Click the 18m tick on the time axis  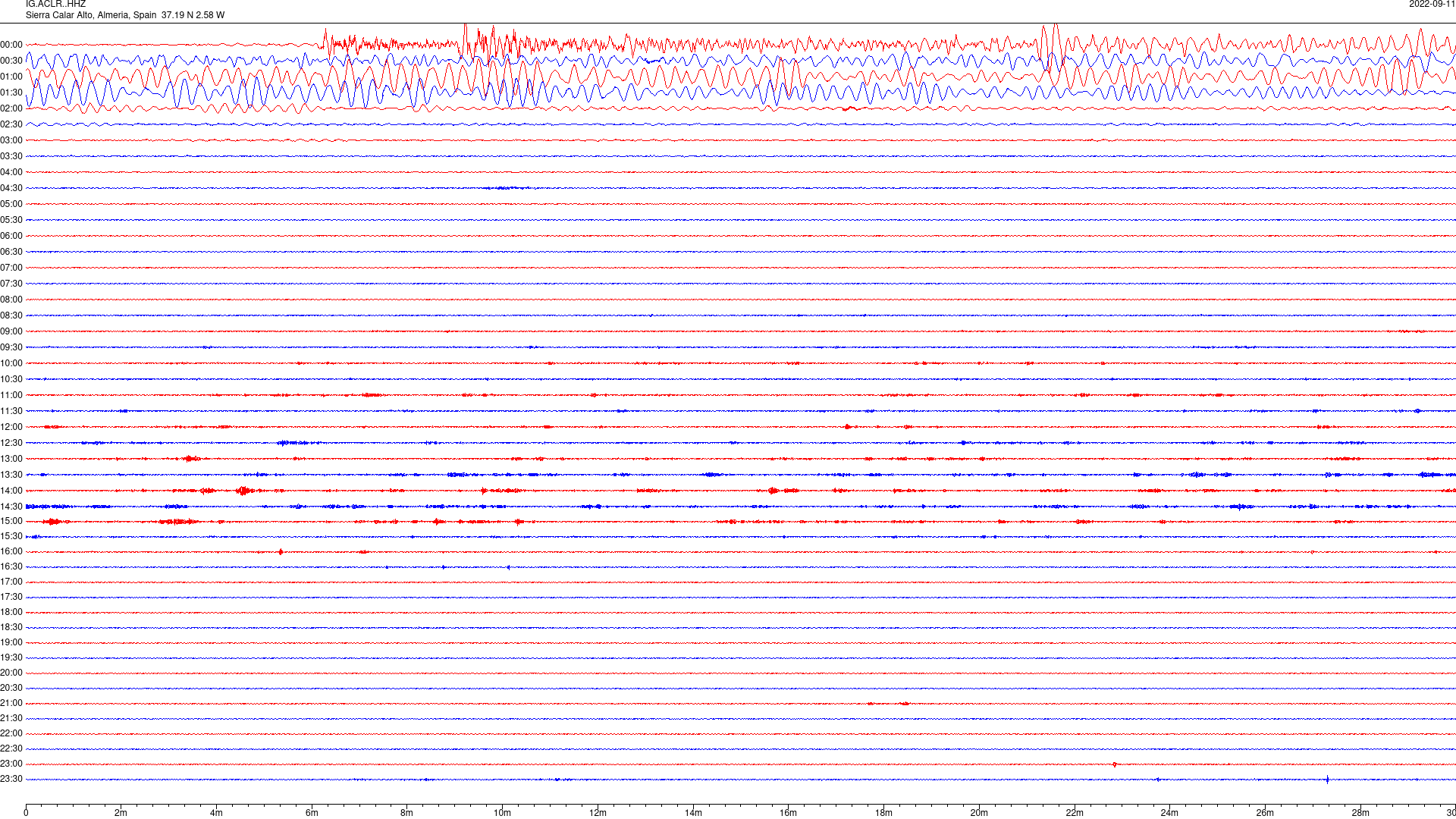[x=883, y=813]
